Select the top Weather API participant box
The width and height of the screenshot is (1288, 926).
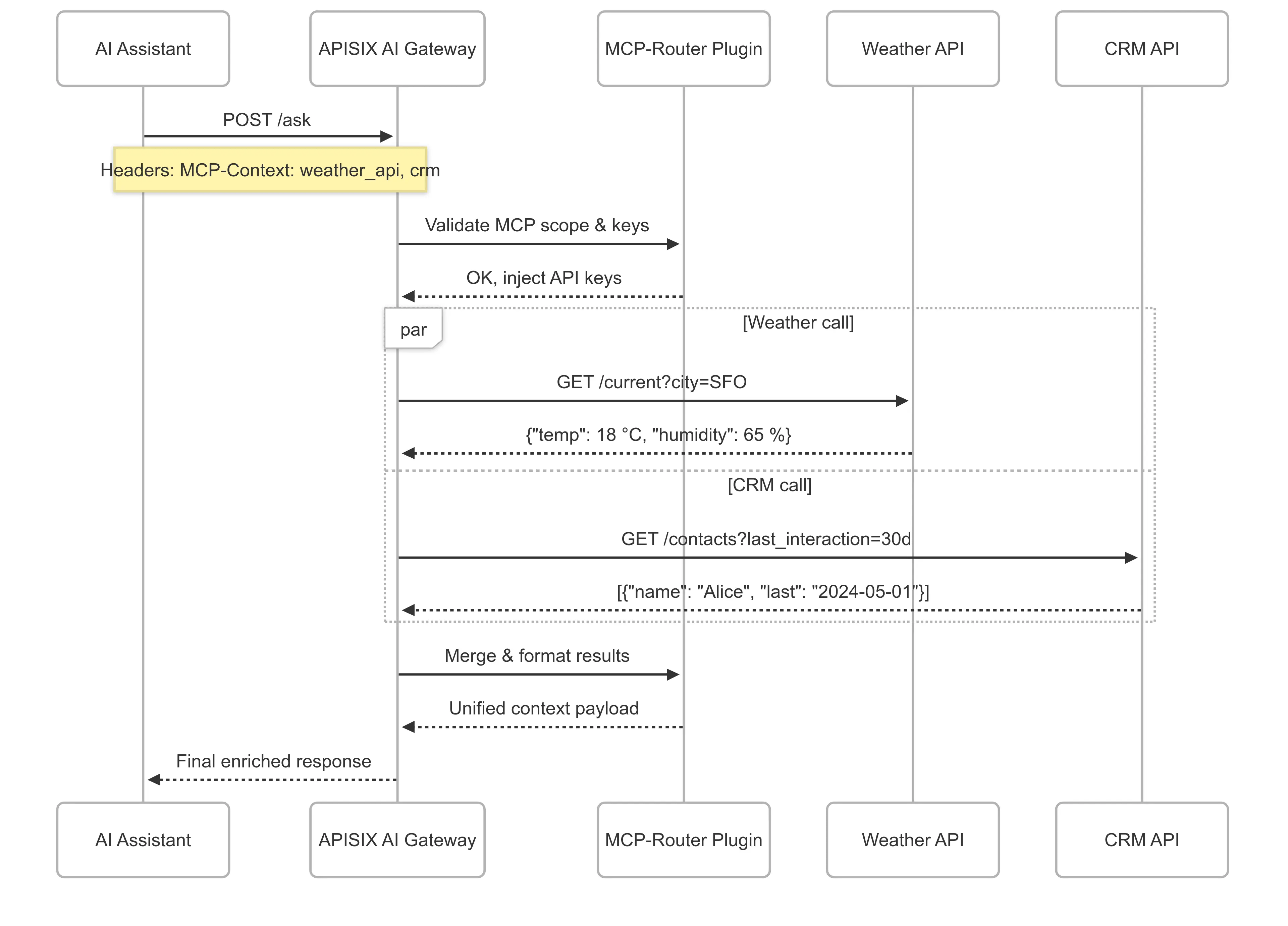tap(913, 49)
